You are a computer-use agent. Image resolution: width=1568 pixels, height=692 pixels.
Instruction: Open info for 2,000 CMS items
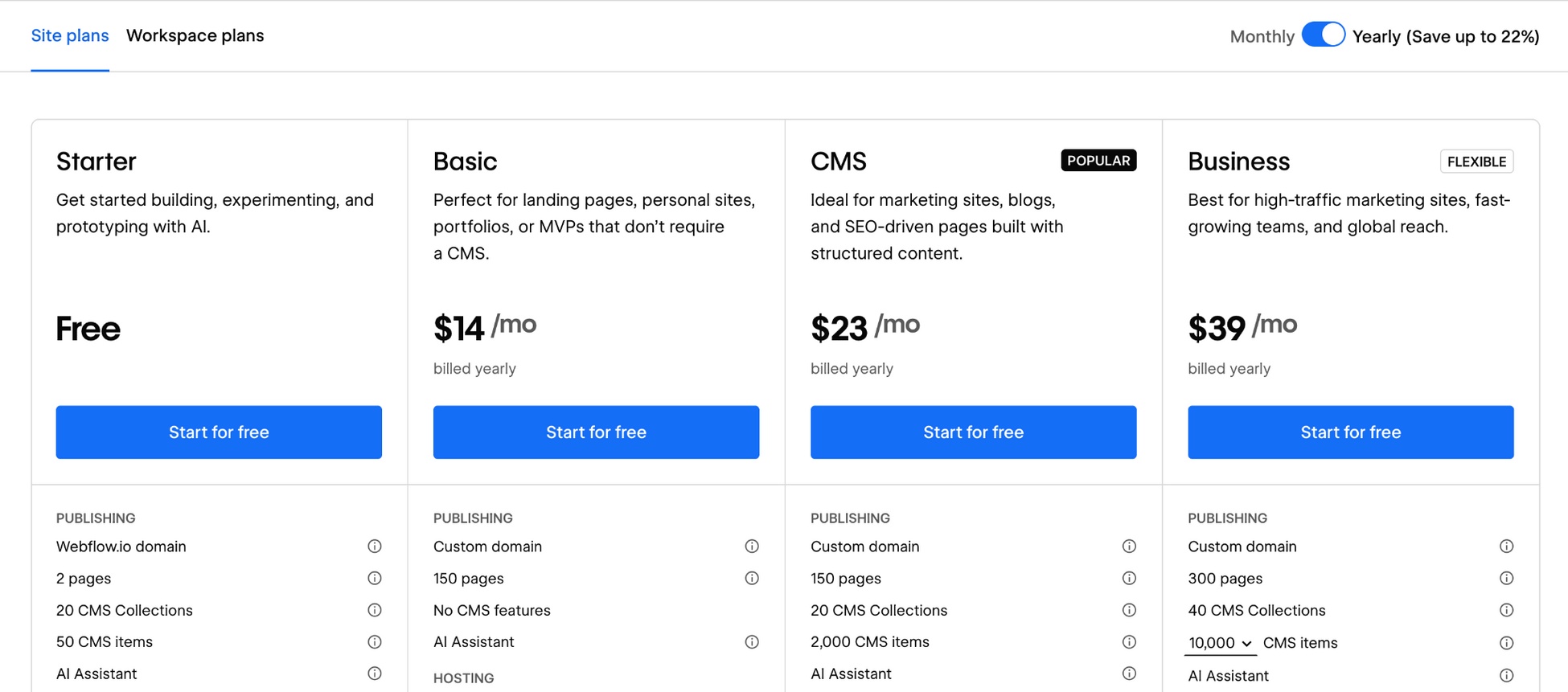pos(1129,641)
